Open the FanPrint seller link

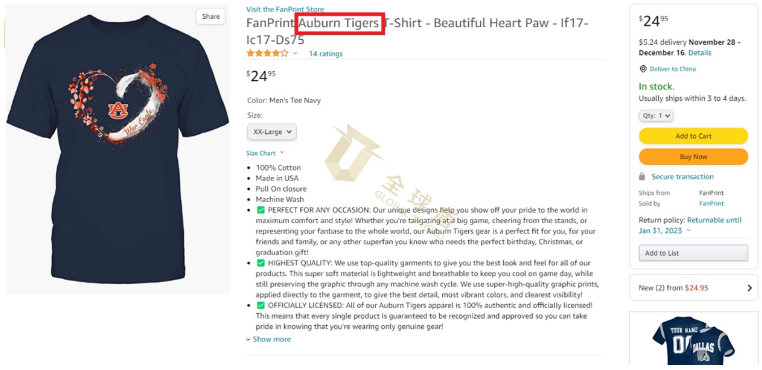point(711,203)
